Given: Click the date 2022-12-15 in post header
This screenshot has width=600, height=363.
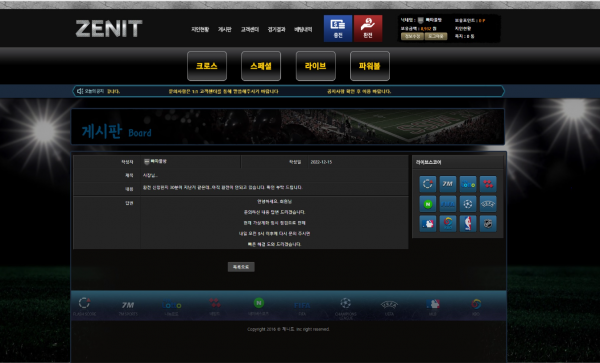Looking at the screenshot, I should coord(321,162).
